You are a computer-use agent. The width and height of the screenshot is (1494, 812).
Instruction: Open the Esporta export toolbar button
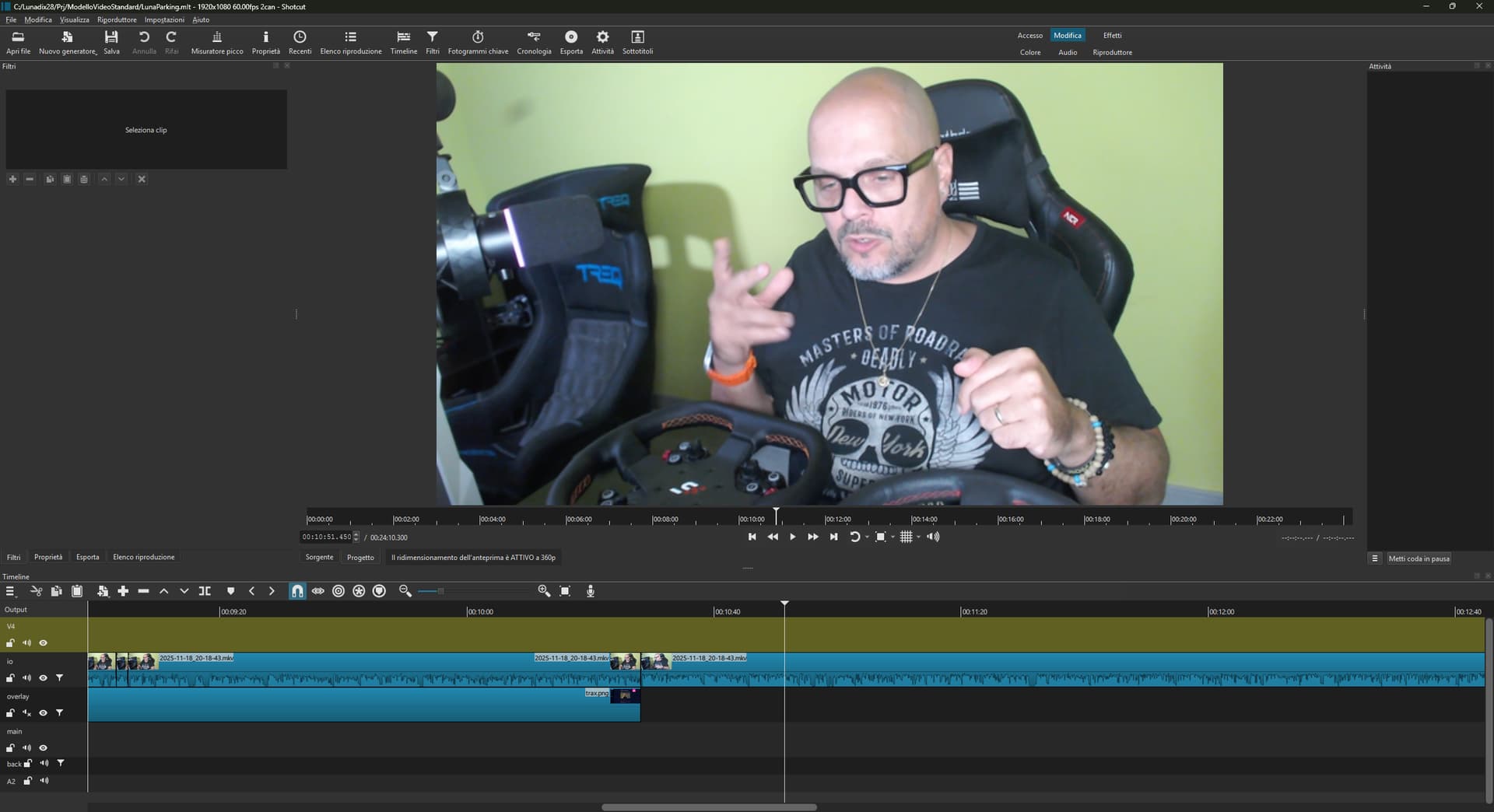pyautogui.click(x=570, y=42)
